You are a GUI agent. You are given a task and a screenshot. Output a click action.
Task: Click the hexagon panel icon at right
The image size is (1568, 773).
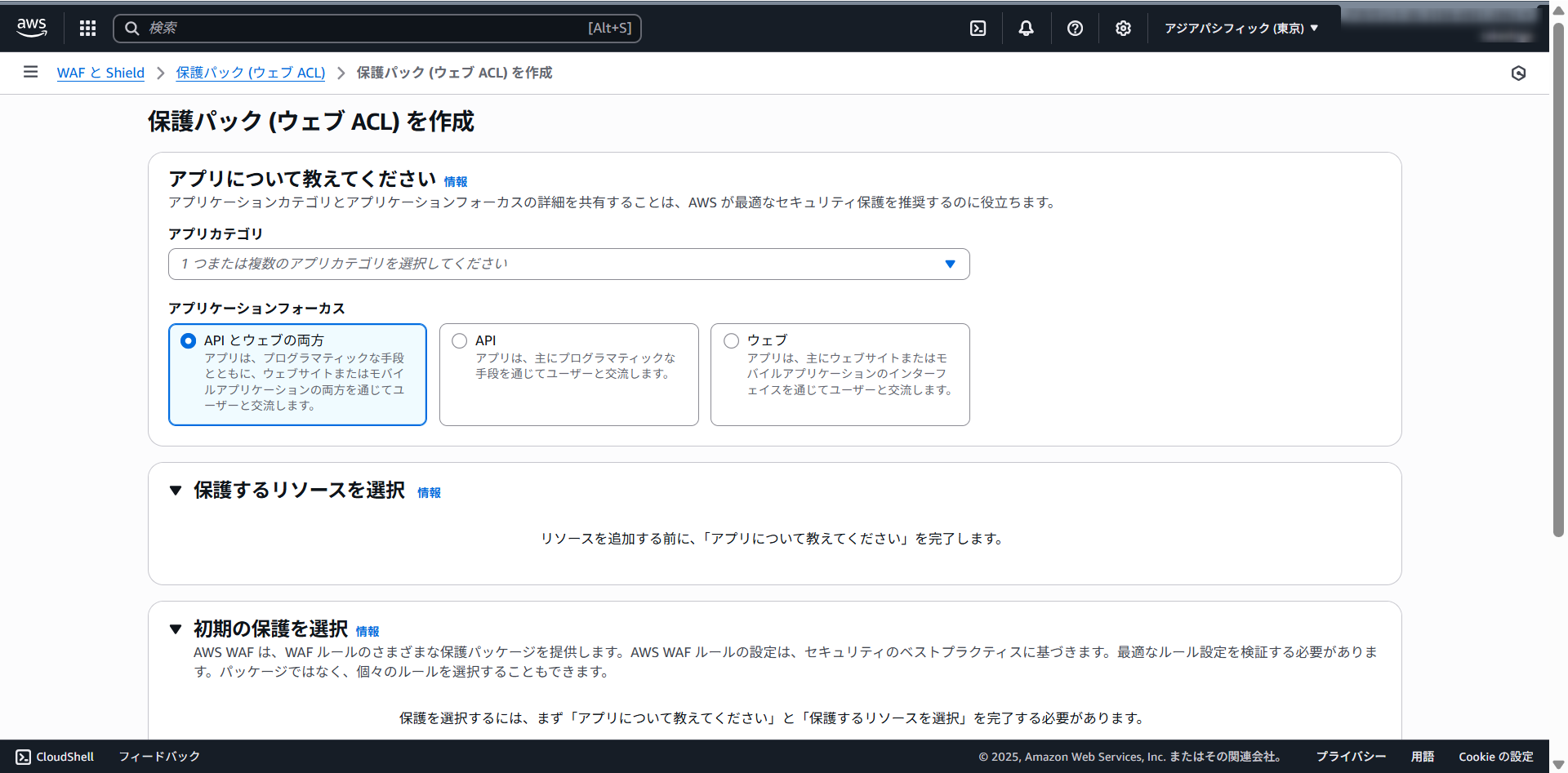coord(1518,73)
